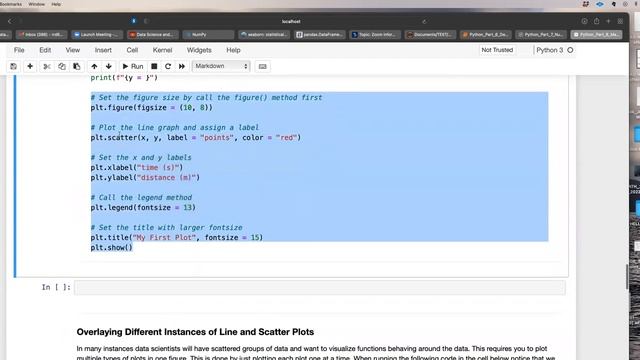Switch to the Launch Meeting browser tab
This screenshot has height=360, width=640.
pos(97,35)
